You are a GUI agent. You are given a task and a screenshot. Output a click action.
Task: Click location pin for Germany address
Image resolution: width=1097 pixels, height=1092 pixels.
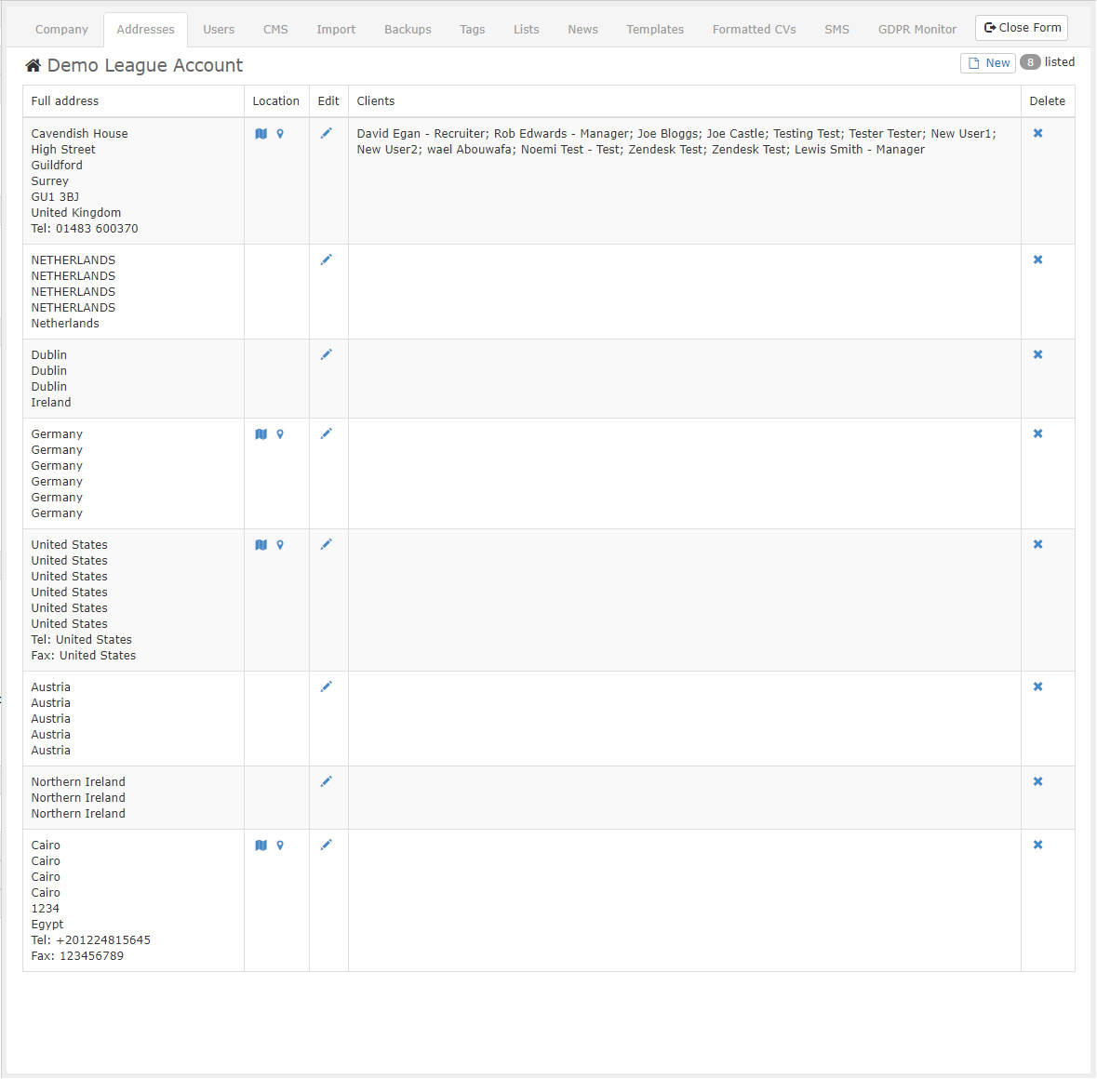click(280, 434)
